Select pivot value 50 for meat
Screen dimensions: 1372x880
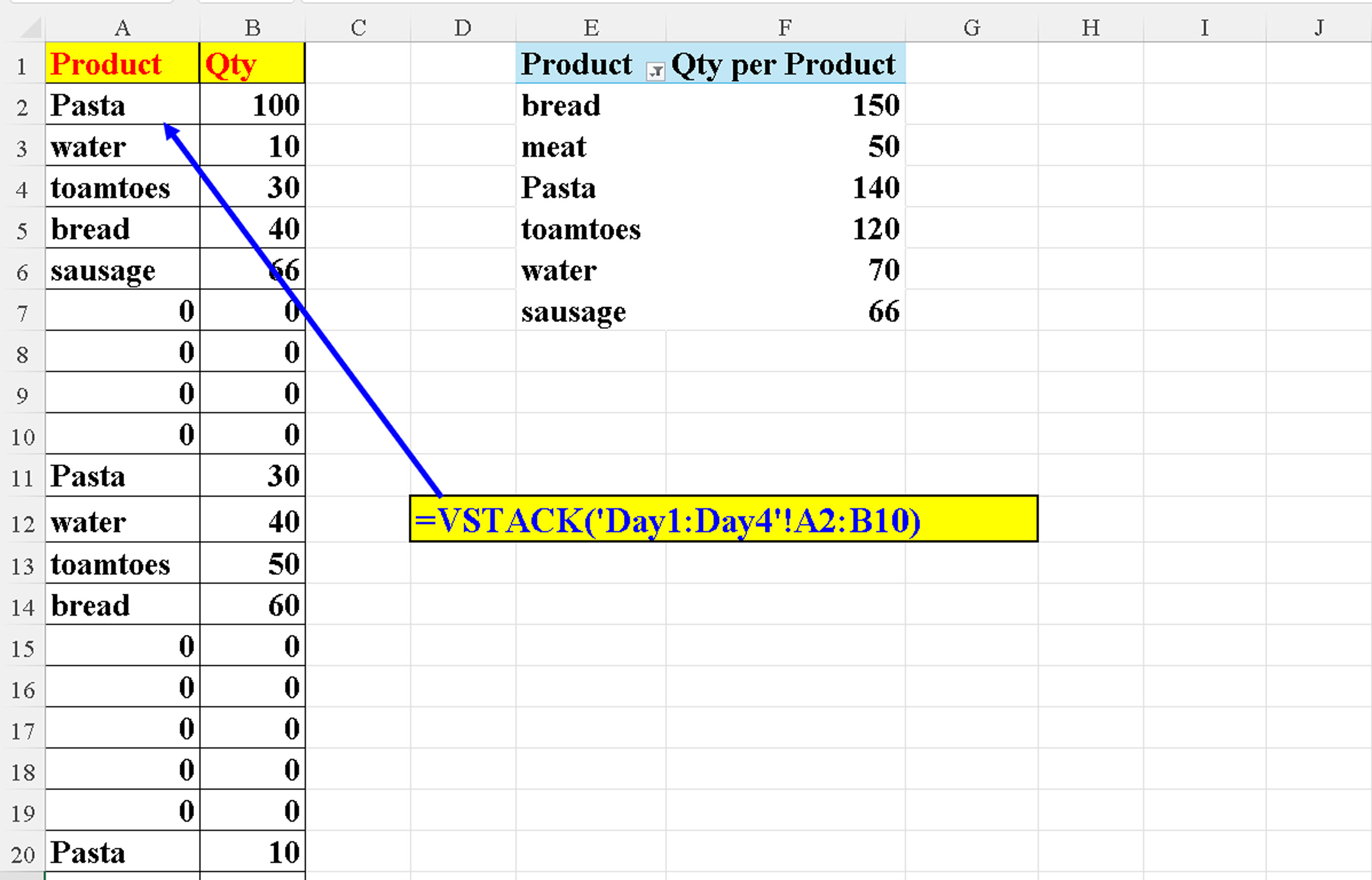(786, 146)
